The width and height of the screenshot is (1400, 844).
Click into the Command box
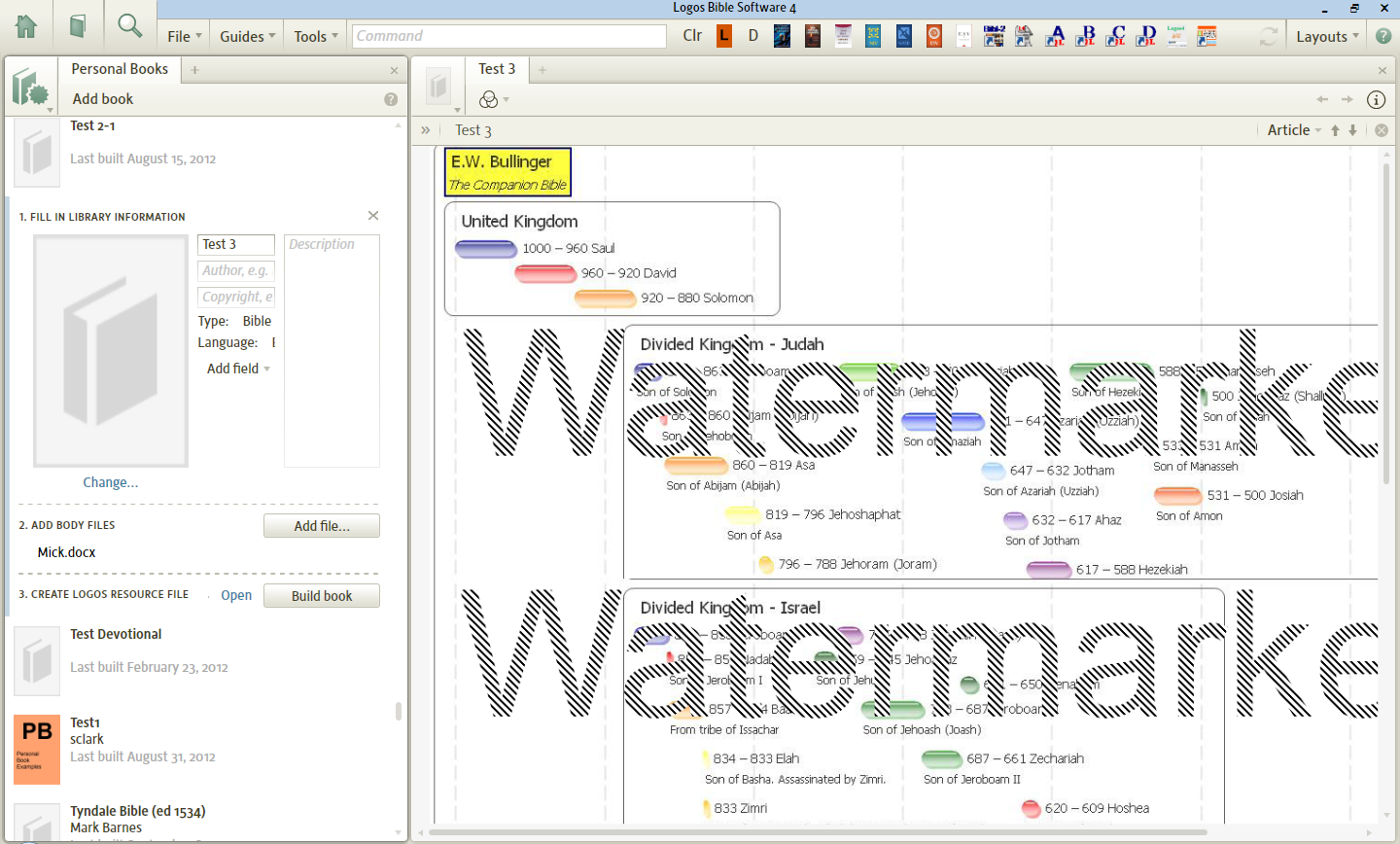[508, 36]
